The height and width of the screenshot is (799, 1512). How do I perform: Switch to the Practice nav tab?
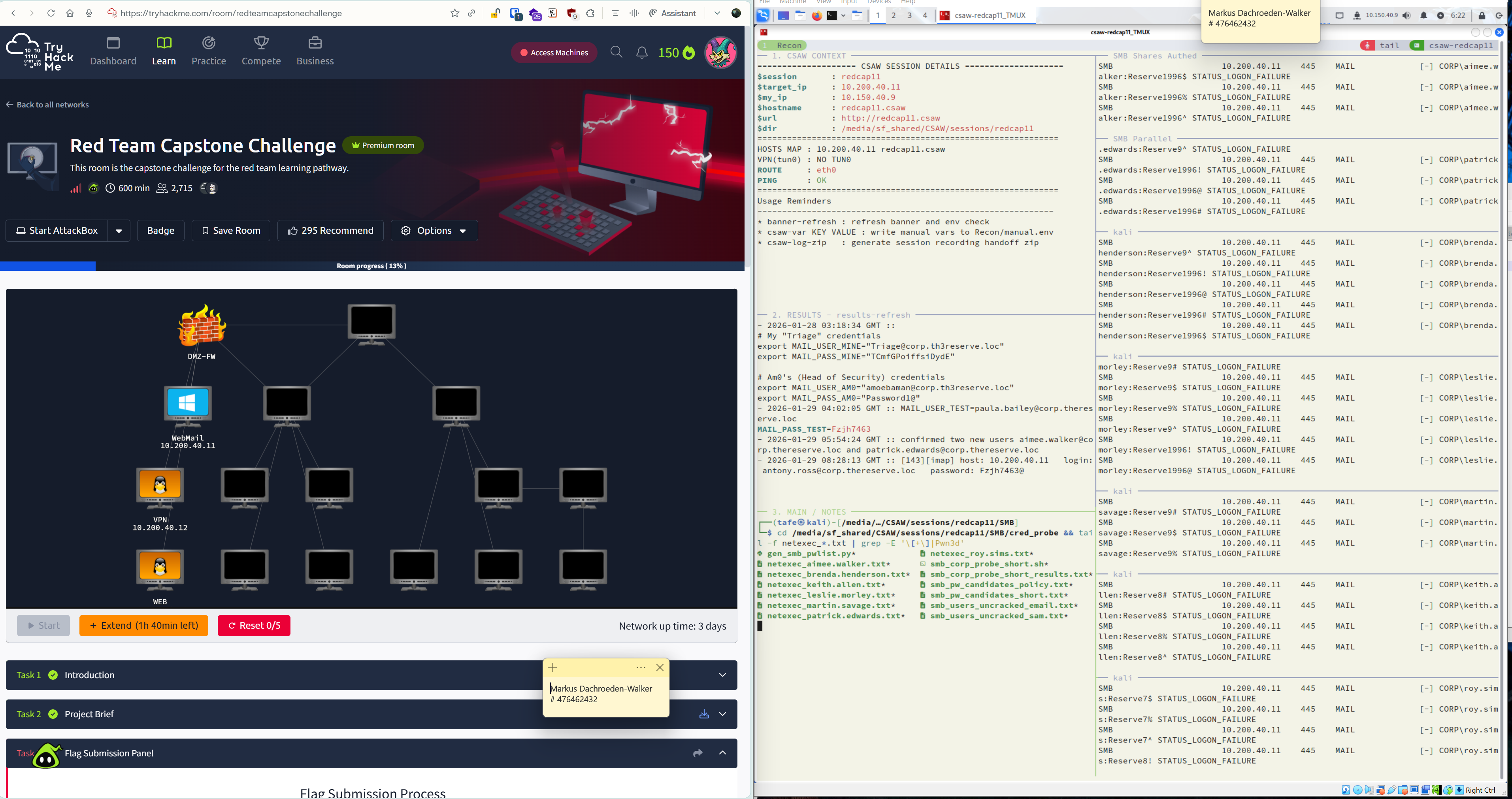[208, 52]
